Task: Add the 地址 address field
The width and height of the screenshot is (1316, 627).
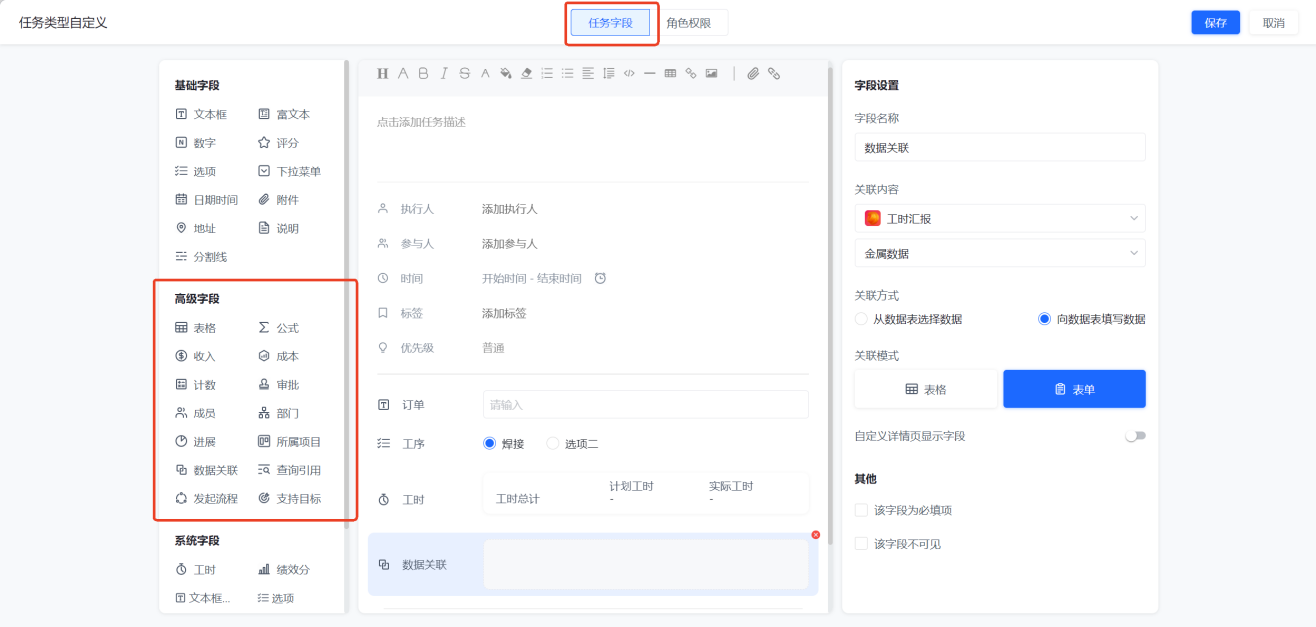Action: [195, 229]
